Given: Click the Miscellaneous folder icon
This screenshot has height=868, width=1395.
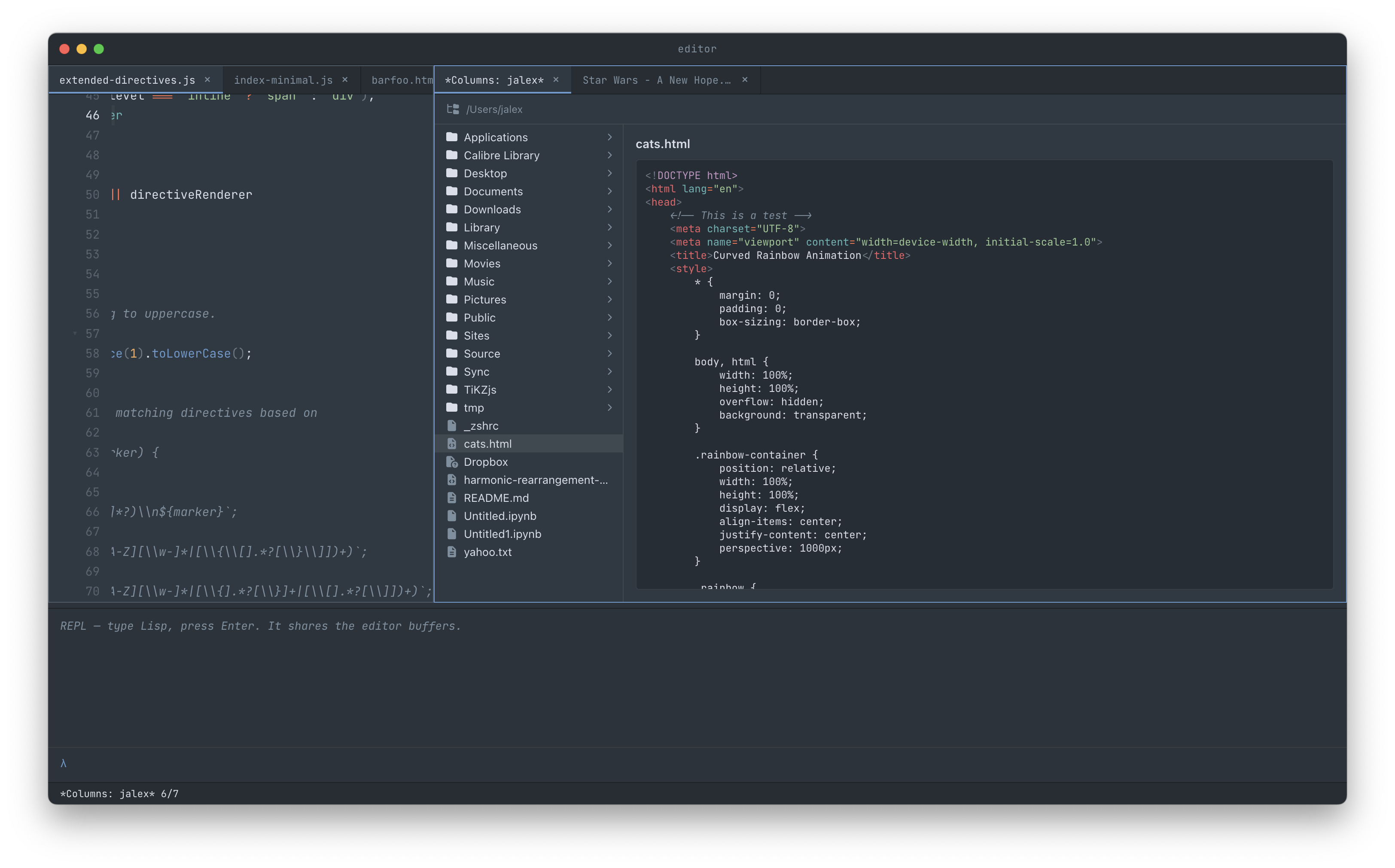Looking at the screenshot, I should click(452, 245).
